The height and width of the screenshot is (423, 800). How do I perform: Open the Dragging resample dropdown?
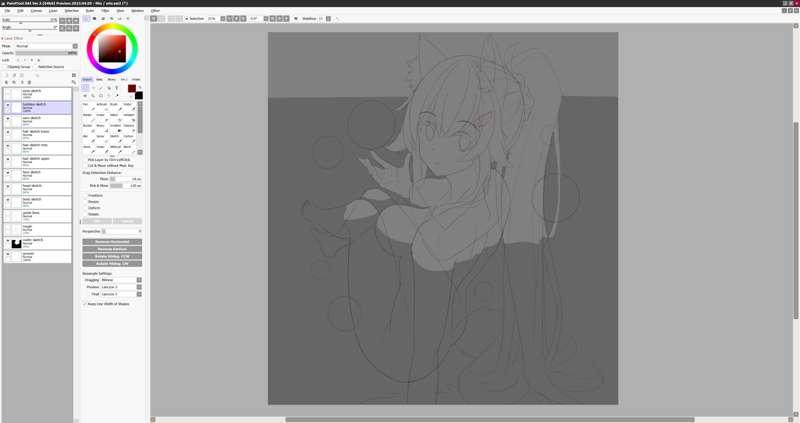pos(121,280)
